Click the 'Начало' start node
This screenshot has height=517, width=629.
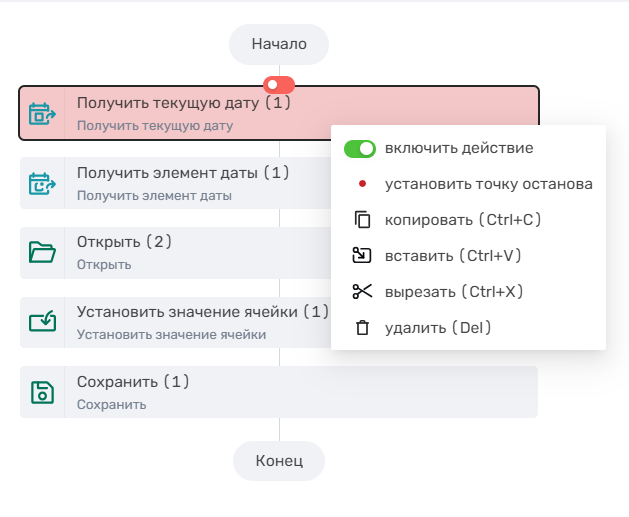(279, 44)
